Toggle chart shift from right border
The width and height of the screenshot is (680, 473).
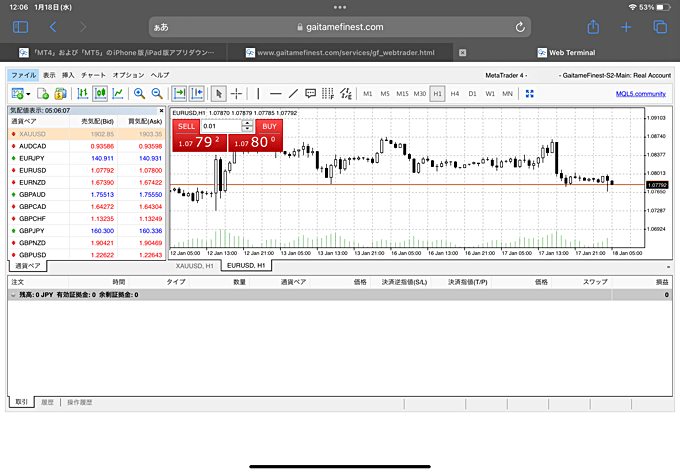pyautogui.click(x=196, y=94)
